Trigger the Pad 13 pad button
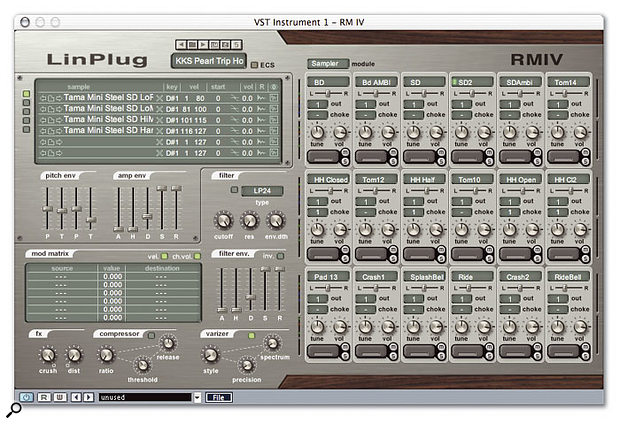The width and height of the screenshot is (620, 424). [323, 351]
